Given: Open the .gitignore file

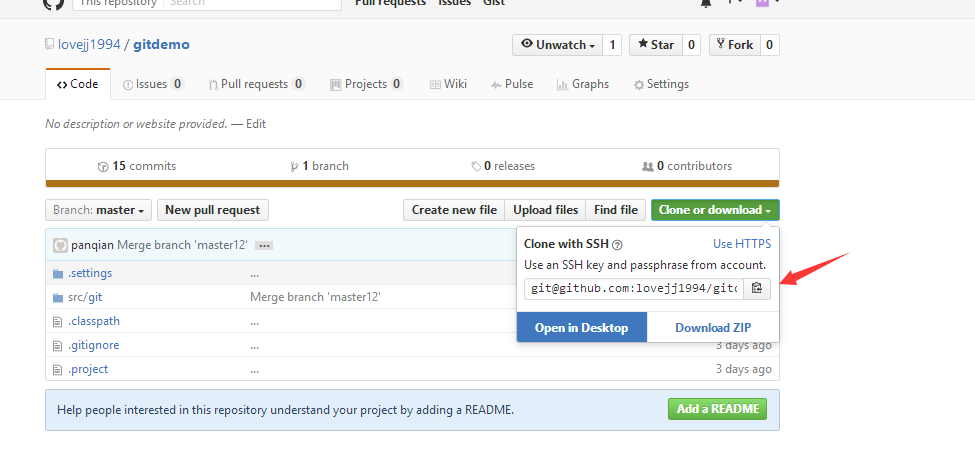Looking at the screenshot, I should point(93,345).
